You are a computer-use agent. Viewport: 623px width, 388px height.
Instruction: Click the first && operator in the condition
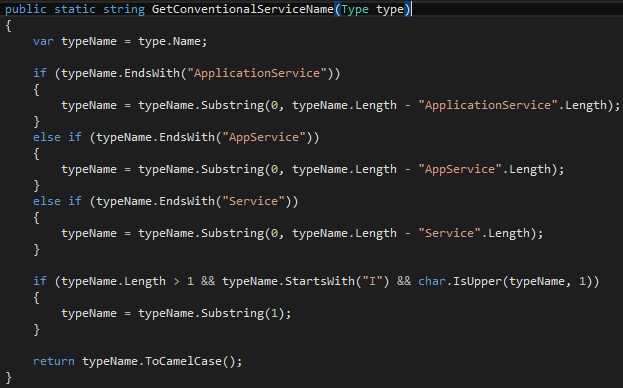pos(207,281)
